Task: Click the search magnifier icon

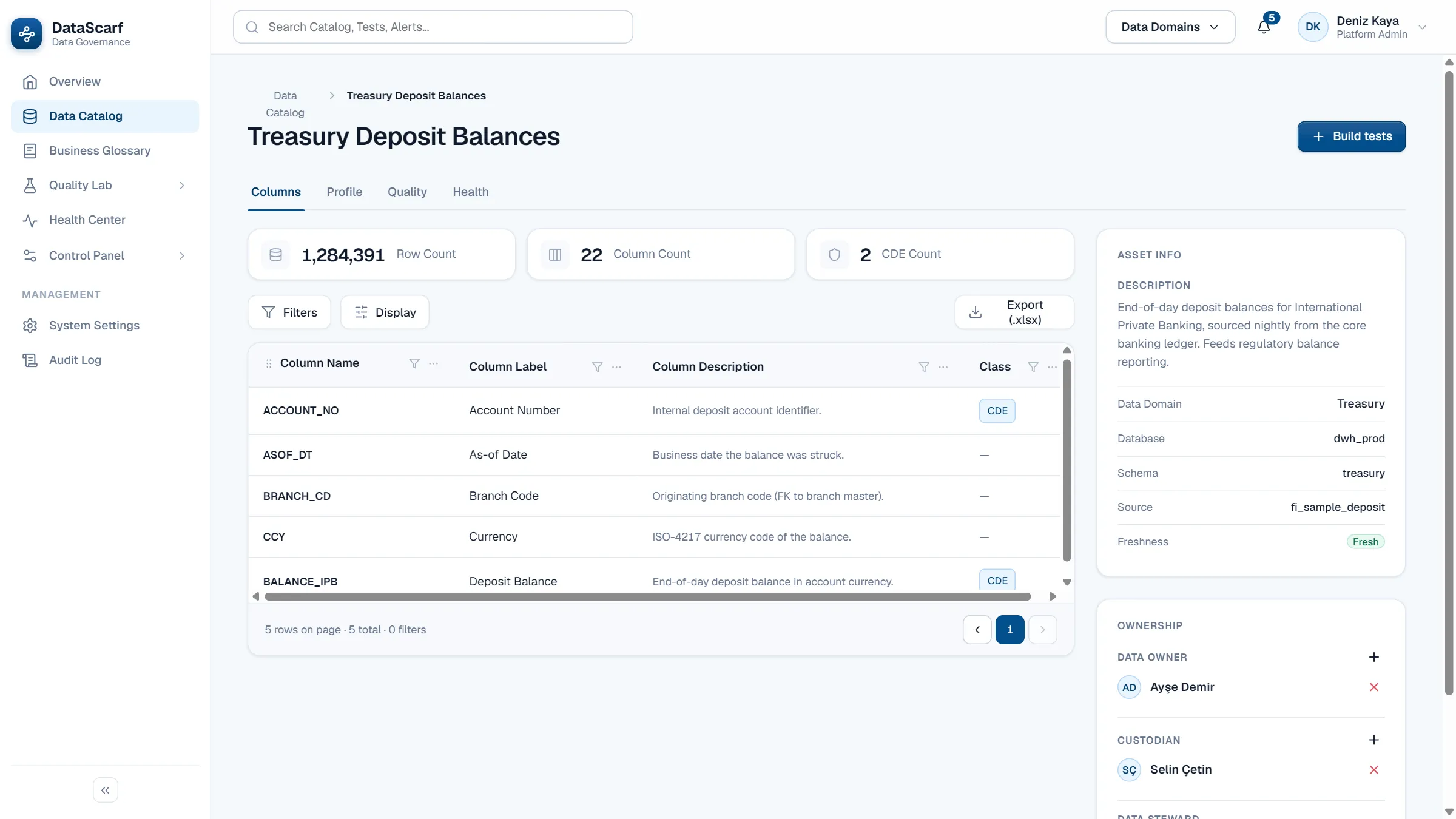Action: tap(252, 27)
